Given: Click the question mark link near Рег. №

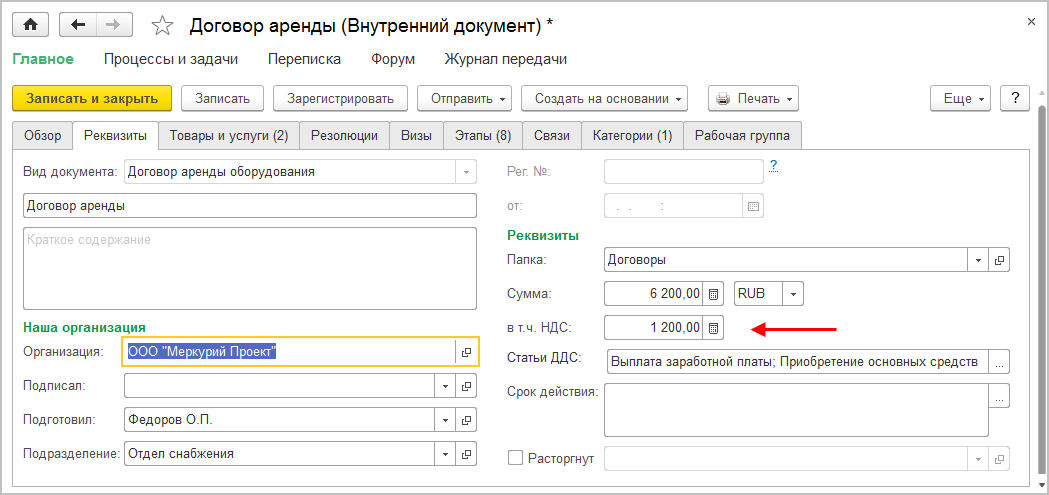Looking at the screenshot, I should click(774, 164).
